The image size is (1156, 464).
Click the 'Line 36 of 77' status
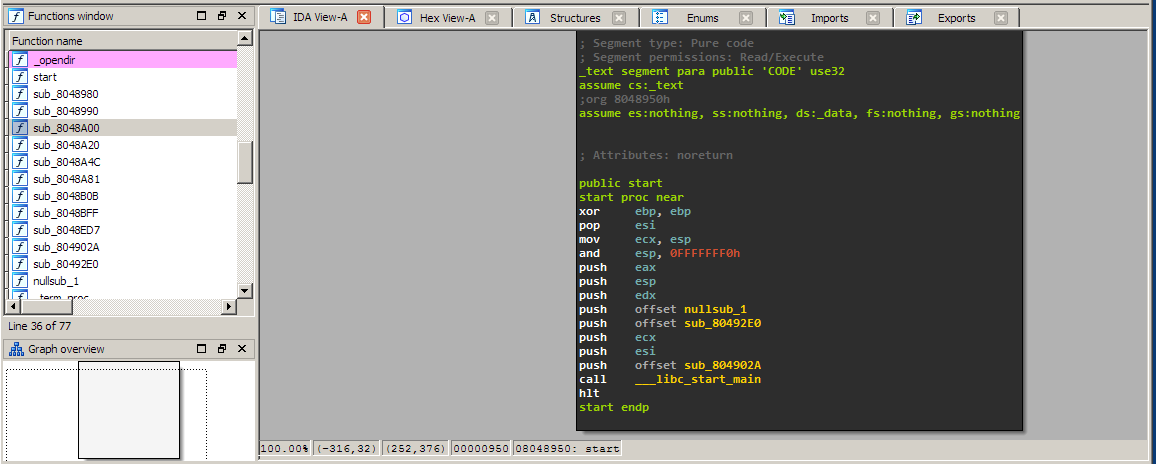[x=40, y=325]
